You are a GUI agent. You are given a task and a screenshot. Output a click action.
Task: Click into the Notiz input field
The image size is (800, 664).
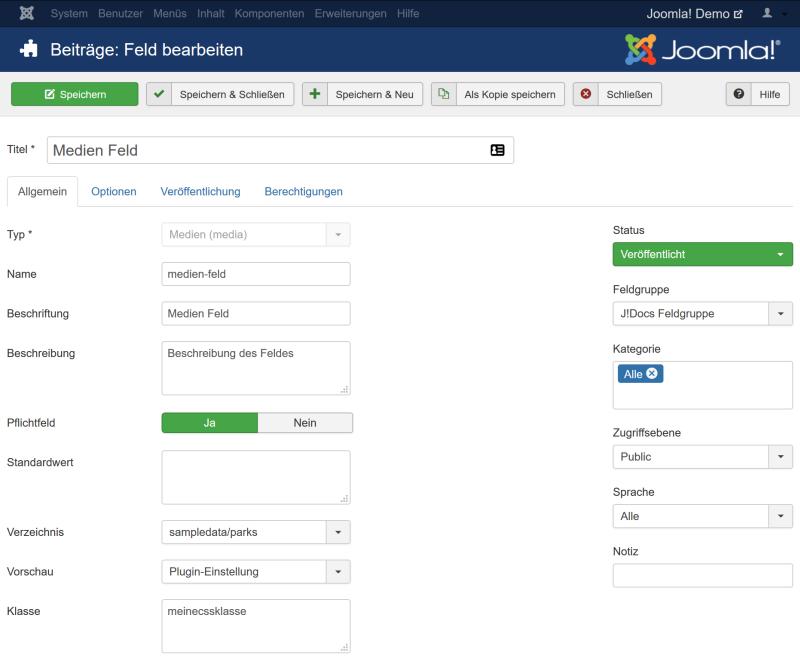[x=702, y=576]
